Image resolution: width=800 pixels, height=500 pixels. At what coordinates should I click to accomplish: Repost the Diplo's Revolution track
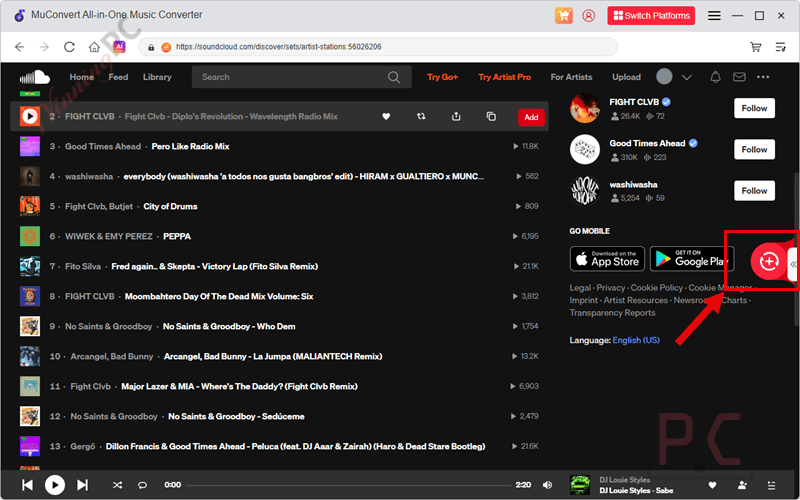tap(421, 117)
